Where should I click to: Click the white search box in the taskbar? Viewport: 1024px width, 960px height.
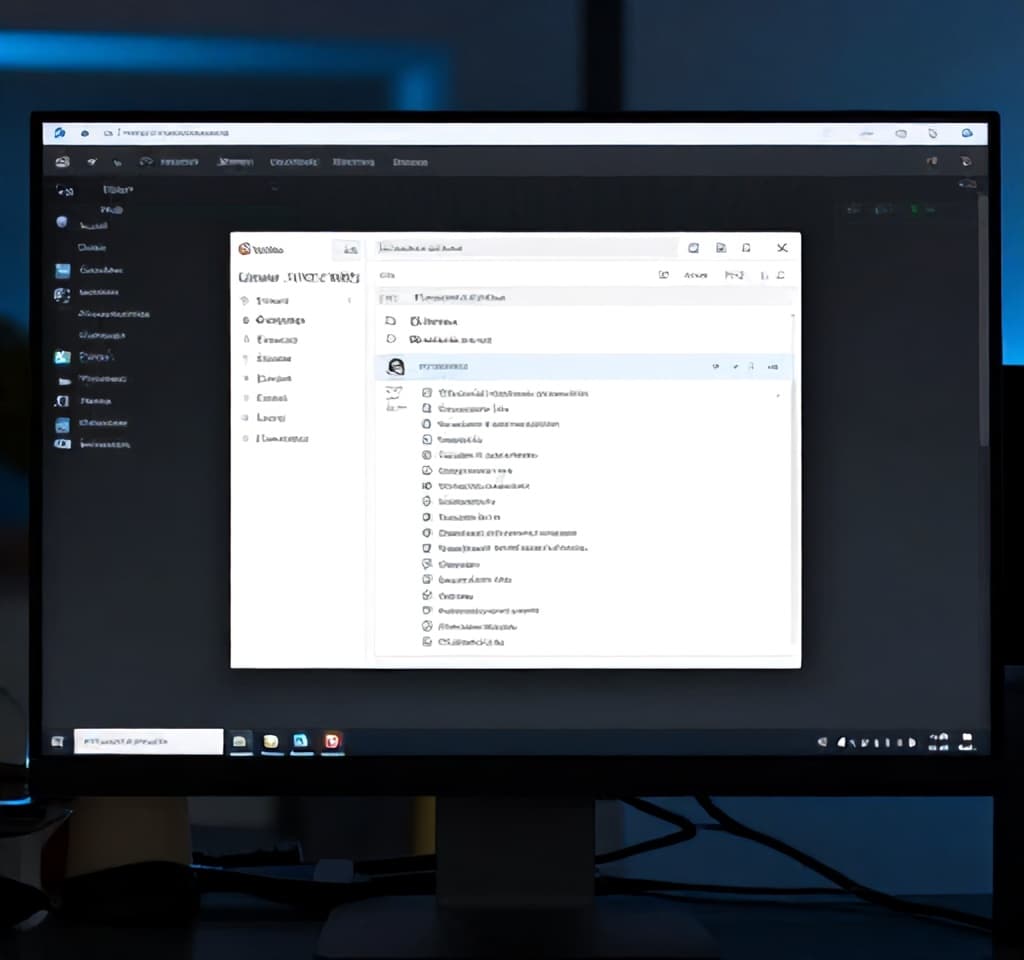(148, 741)
